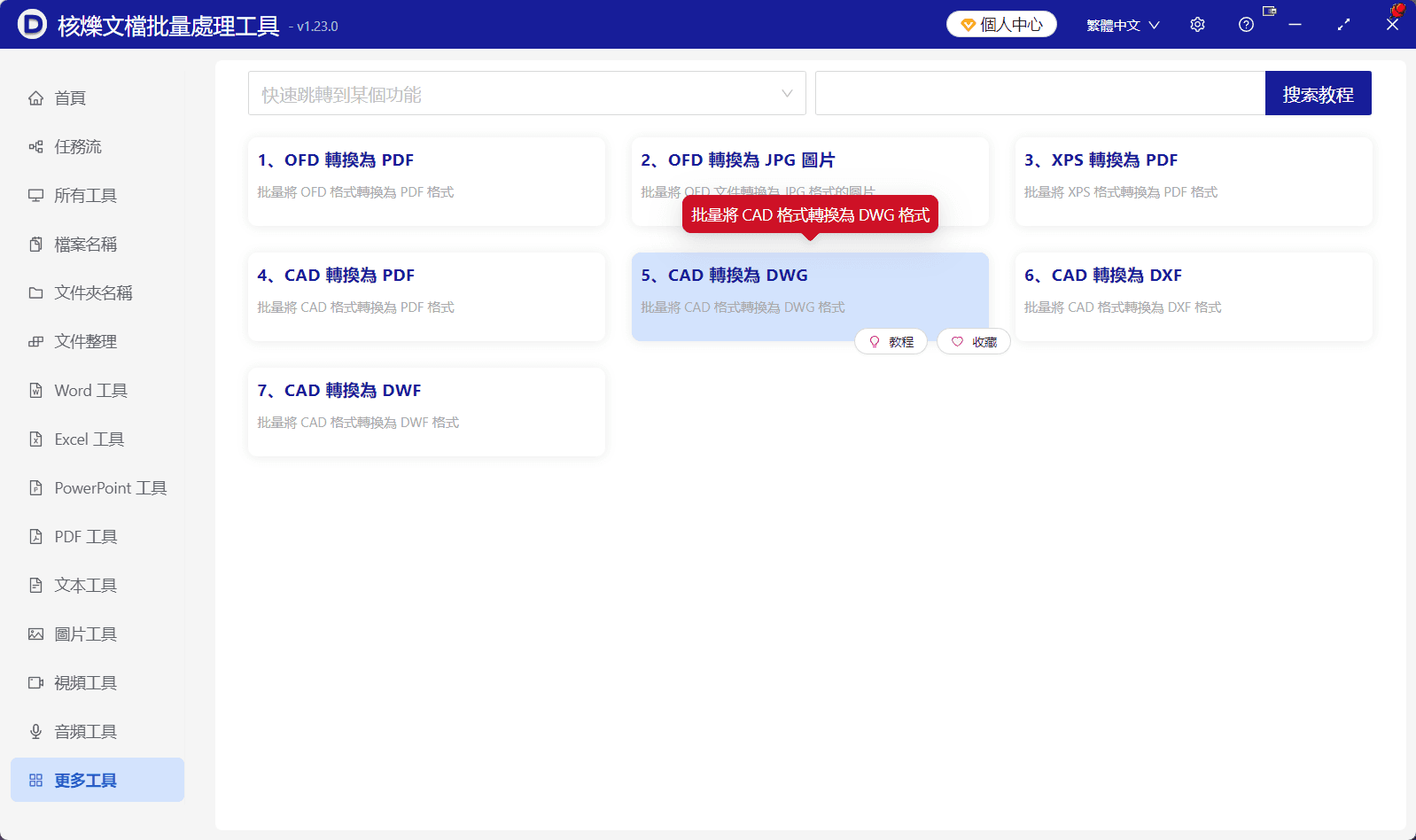Click the video camera icon beside 視頻工具
The width and height of the screenshot is (1416, 840).
[x=35, y=682]
